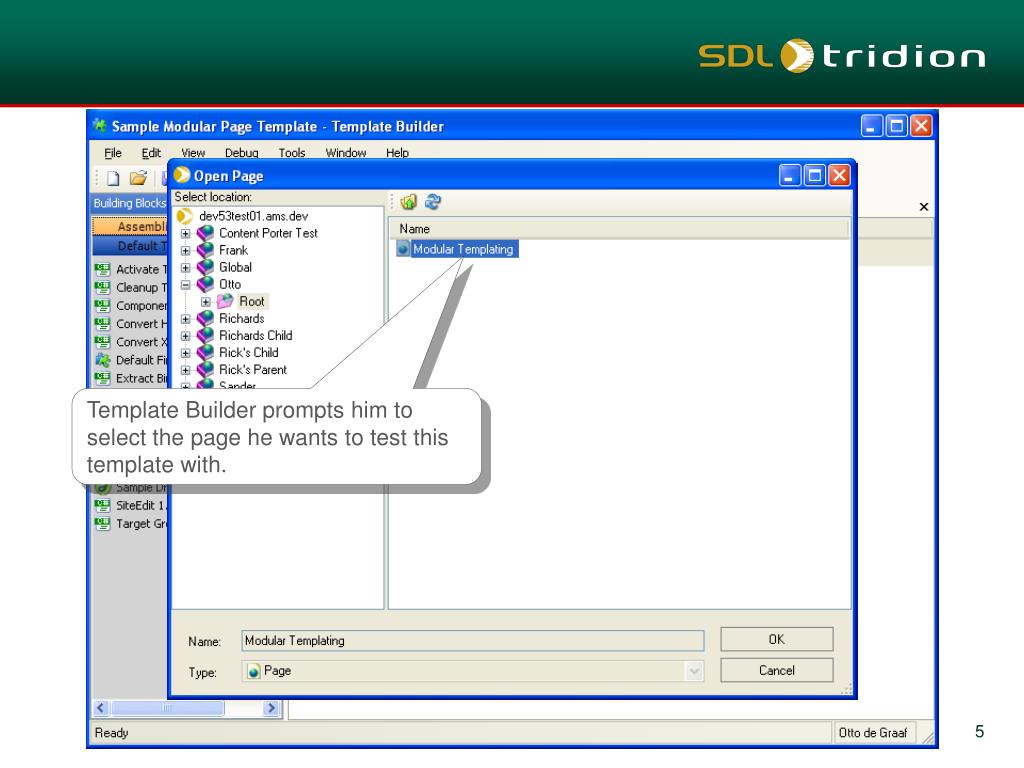Select the 'Frank' tree label
Screen dimensions: 1024x768
233,250
